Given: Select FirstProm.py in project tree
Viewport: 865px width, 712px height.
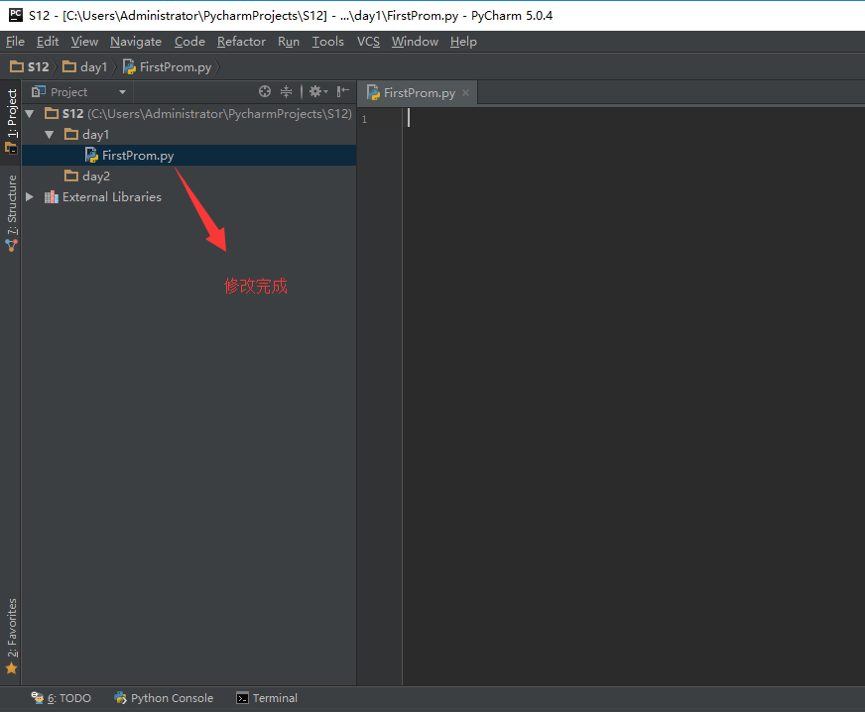Looking at the screenshot, I should pyautogui.click(x=189, y=156).
